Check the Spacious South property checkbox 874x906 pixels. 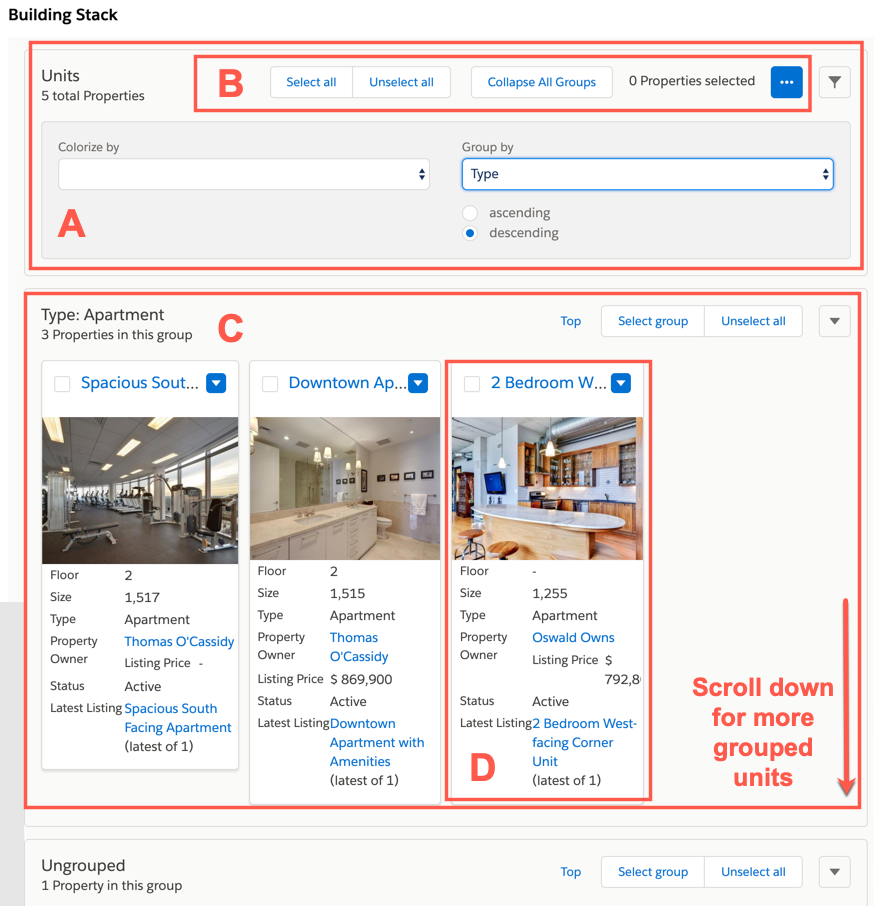[61, 383]
